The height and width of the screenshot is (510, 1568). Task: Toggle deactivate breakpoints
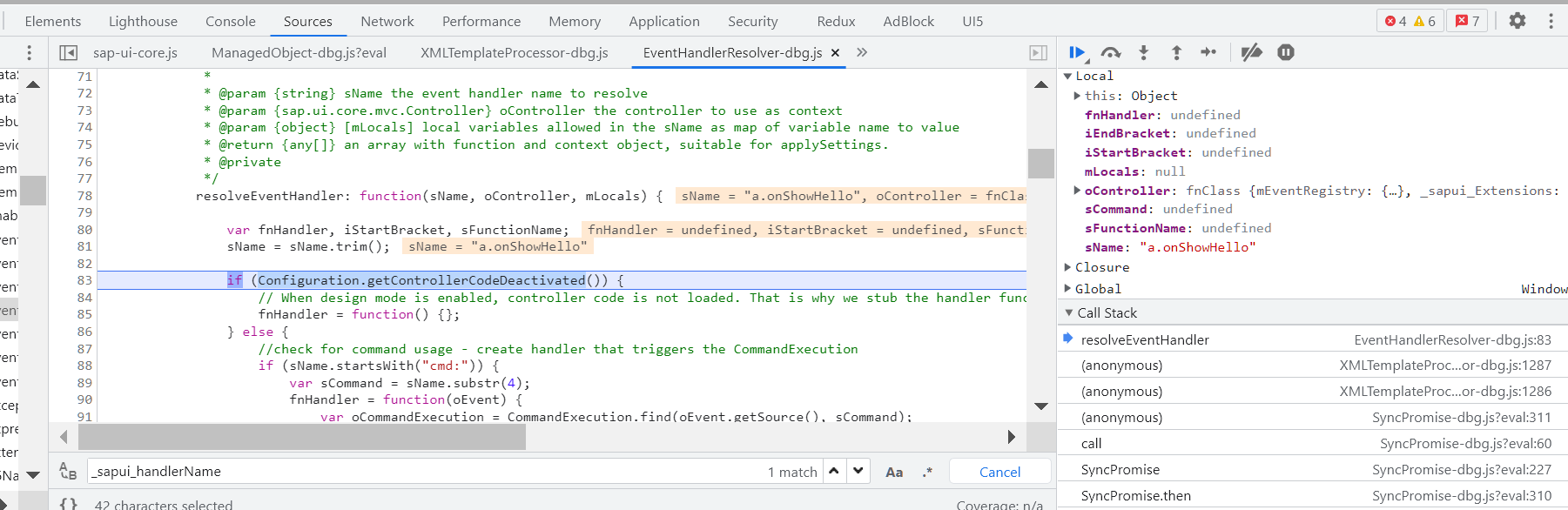(x=1251, y=53)
